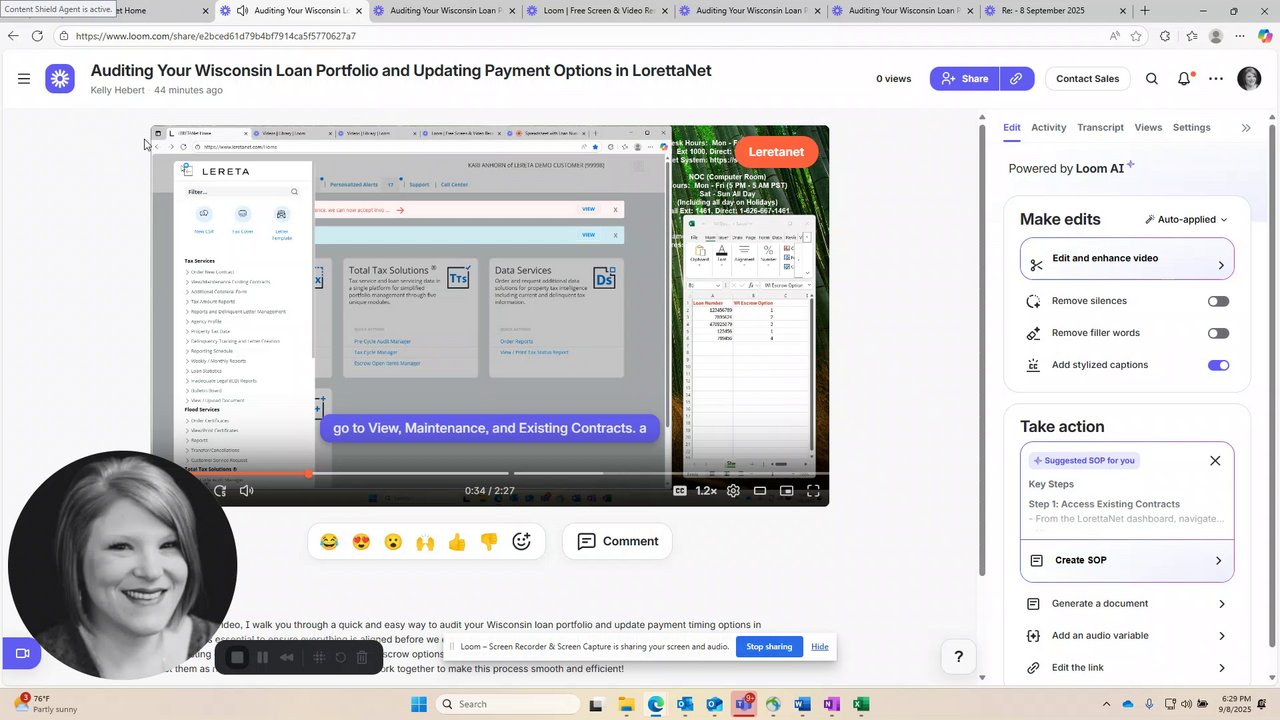The image size is (1280, 720).
Task: Open the user profile avatar
Action: pos(1249,79)
